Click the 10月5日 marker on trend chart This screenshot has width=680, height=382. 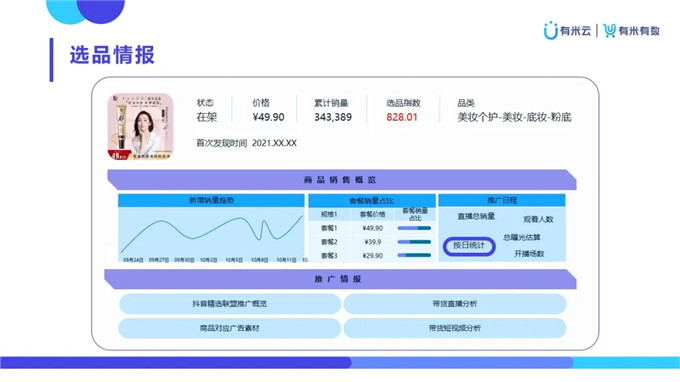coord(234,260)
